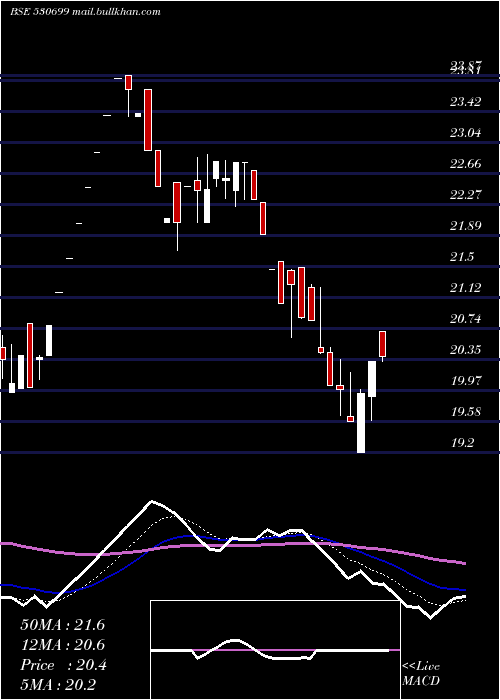This screenshot has height=700, width=500.
Task: Click the 22.27 price level label
Action: click(x=466, y=195)
